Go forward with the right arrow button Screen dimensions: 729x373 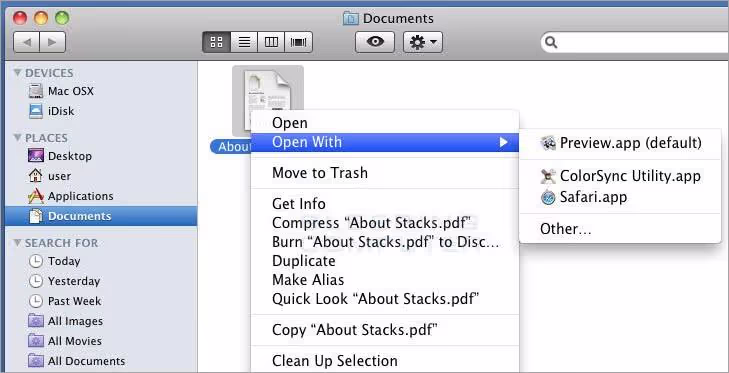(x=53, y=42)
